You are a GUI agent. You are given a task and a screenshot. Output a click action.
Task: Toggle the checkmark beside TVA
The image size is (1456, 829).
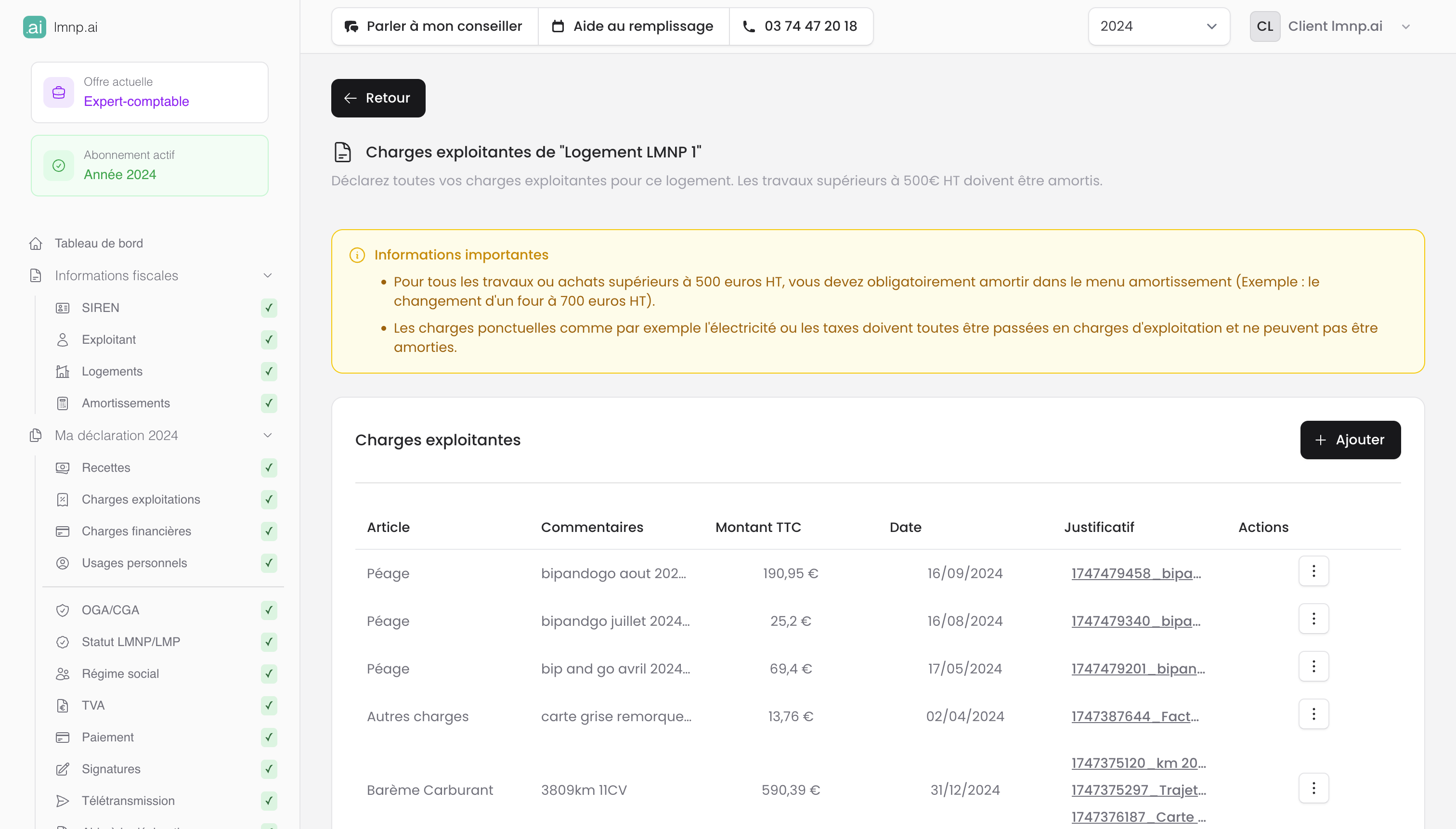(268, 705)
